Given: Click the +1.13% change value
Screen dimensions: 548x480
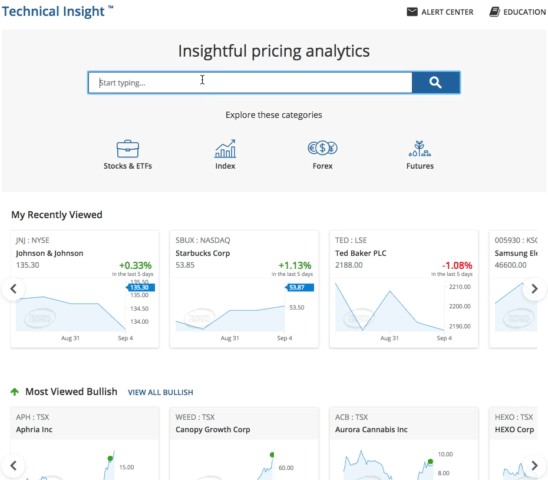Looking at the screenshot, I should coord(295,265).
